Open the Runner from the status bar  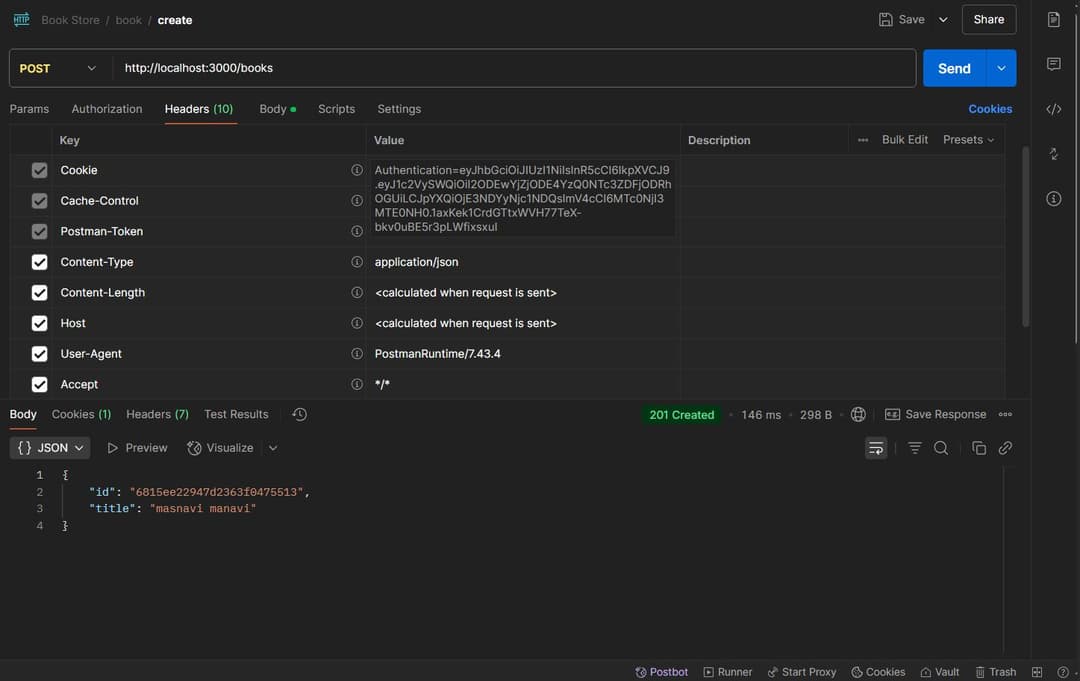coord(727,671)
